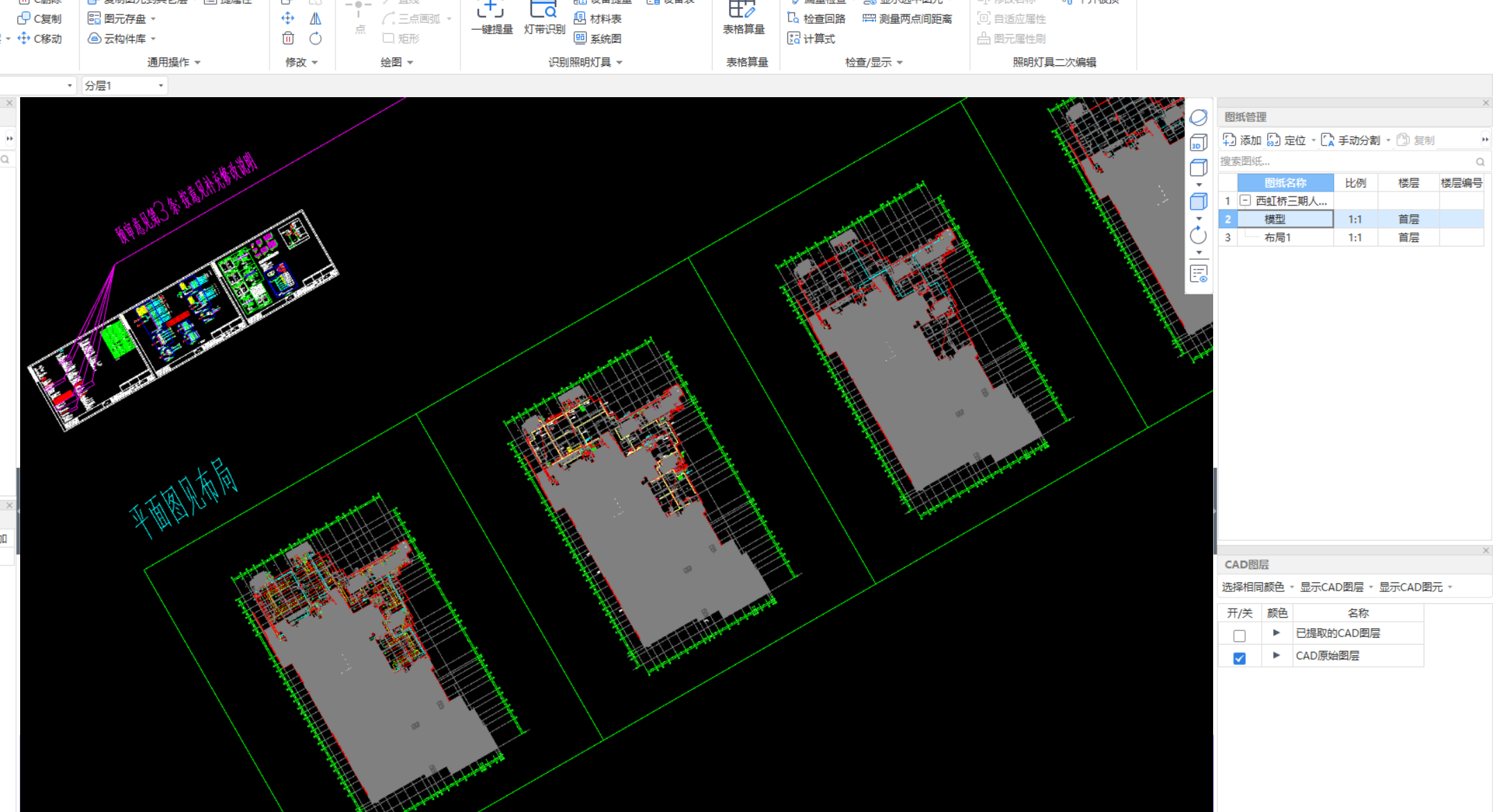Open the dropdown below rotate view icon

point(1199,253)
